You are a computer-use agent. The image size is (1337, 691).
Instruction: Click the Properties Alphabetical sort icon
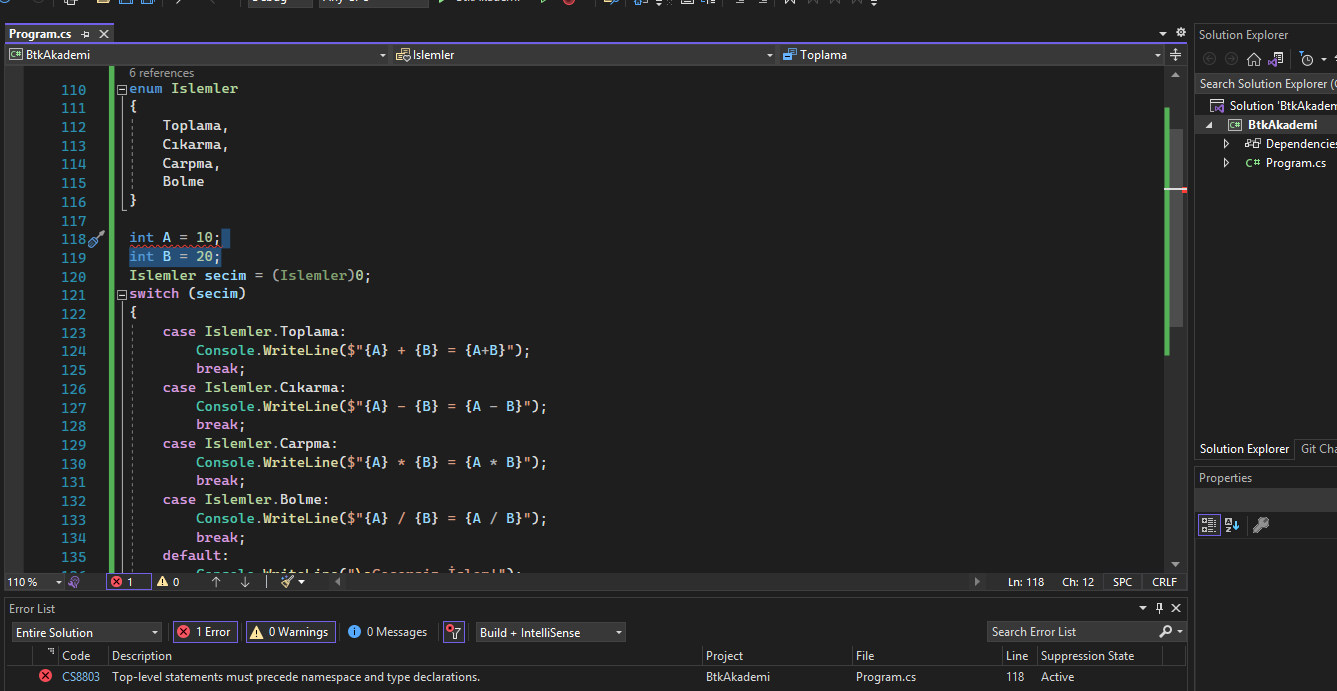coord(1232,524)
